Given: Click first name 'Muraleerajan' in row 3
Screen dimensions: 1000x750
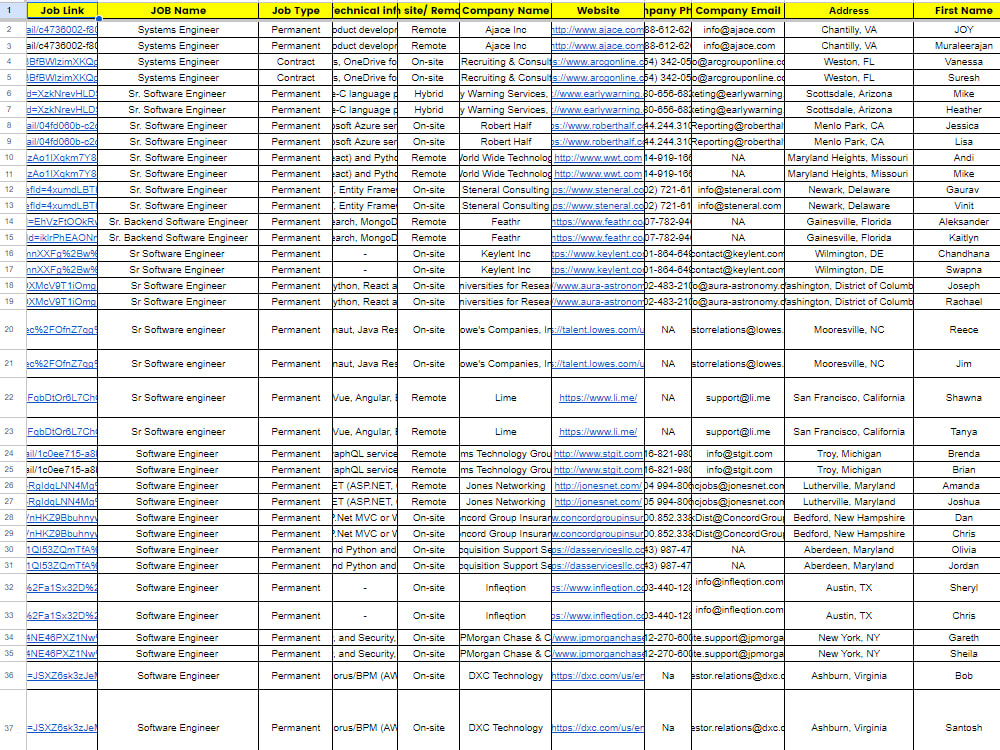Looking at the screenshot, I should tap(963, 46).
